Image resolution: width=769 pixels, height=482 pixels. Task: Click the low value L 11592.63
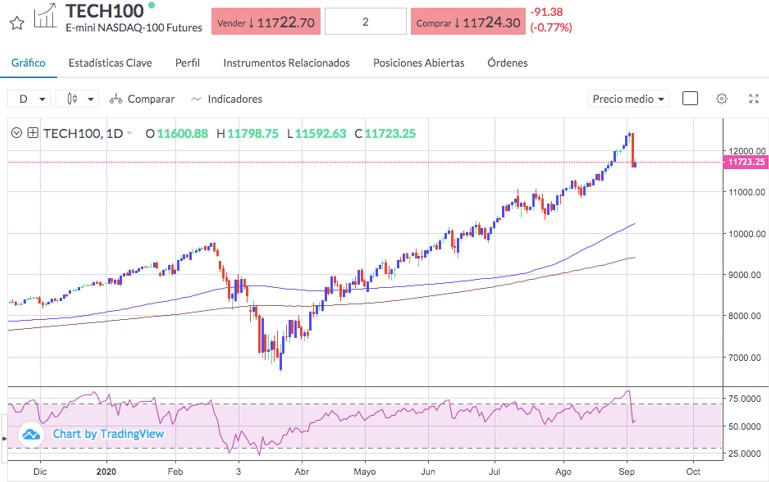point(316,134)
